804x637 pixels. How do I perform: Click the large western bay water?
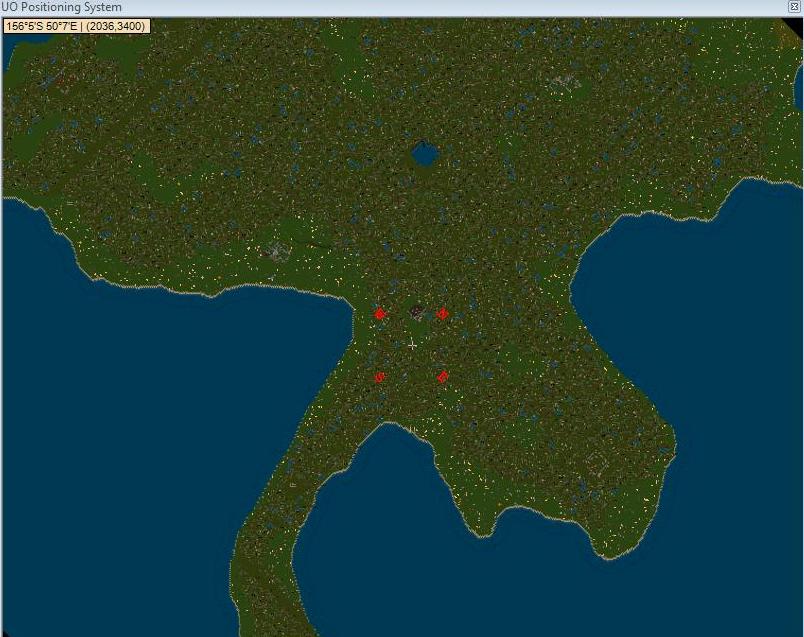point(150,420)
